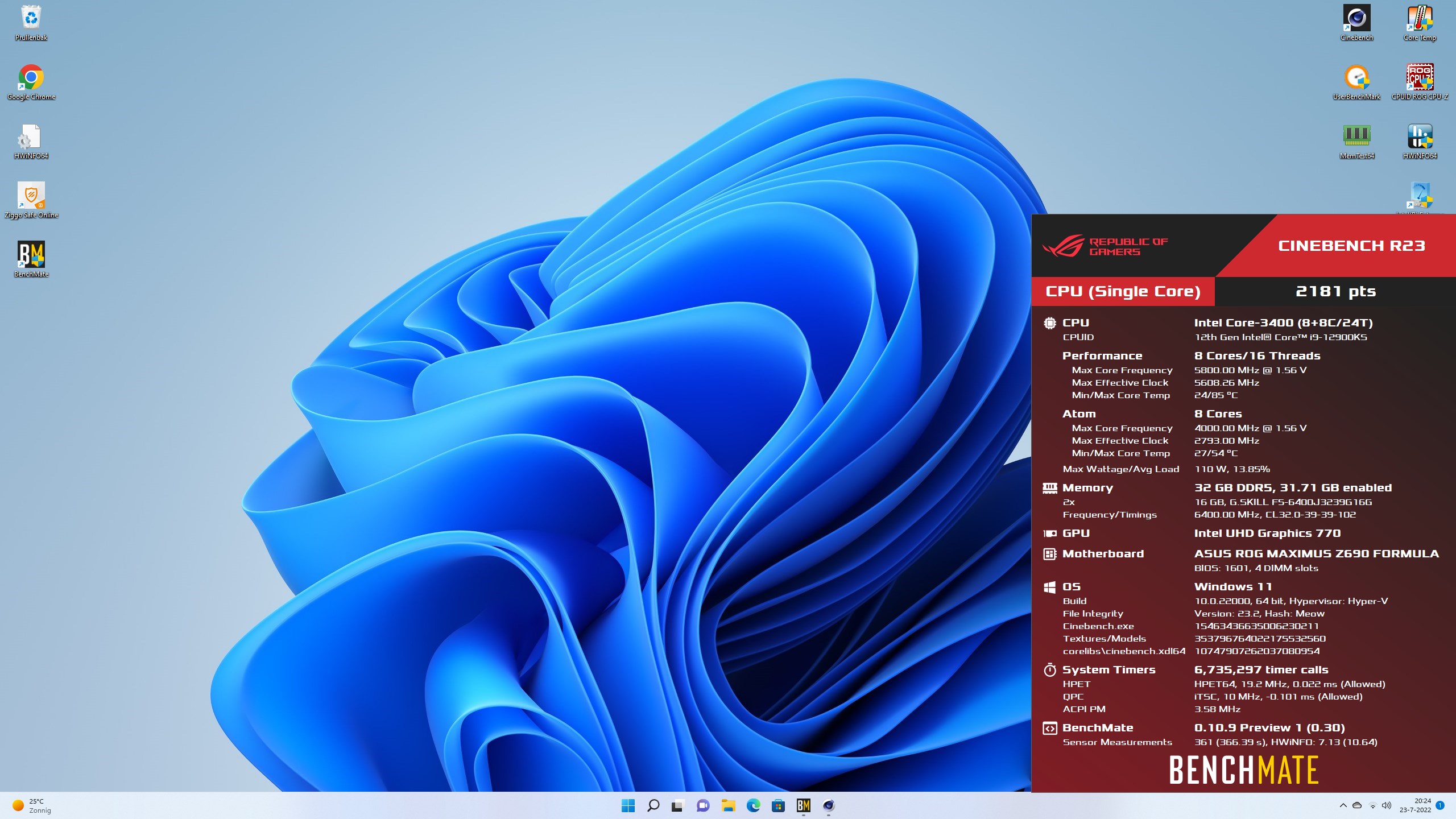Click 4000.00 MHz Atom frequency value
This screenshot has width=1456, height=819.
pos(1250,428)
